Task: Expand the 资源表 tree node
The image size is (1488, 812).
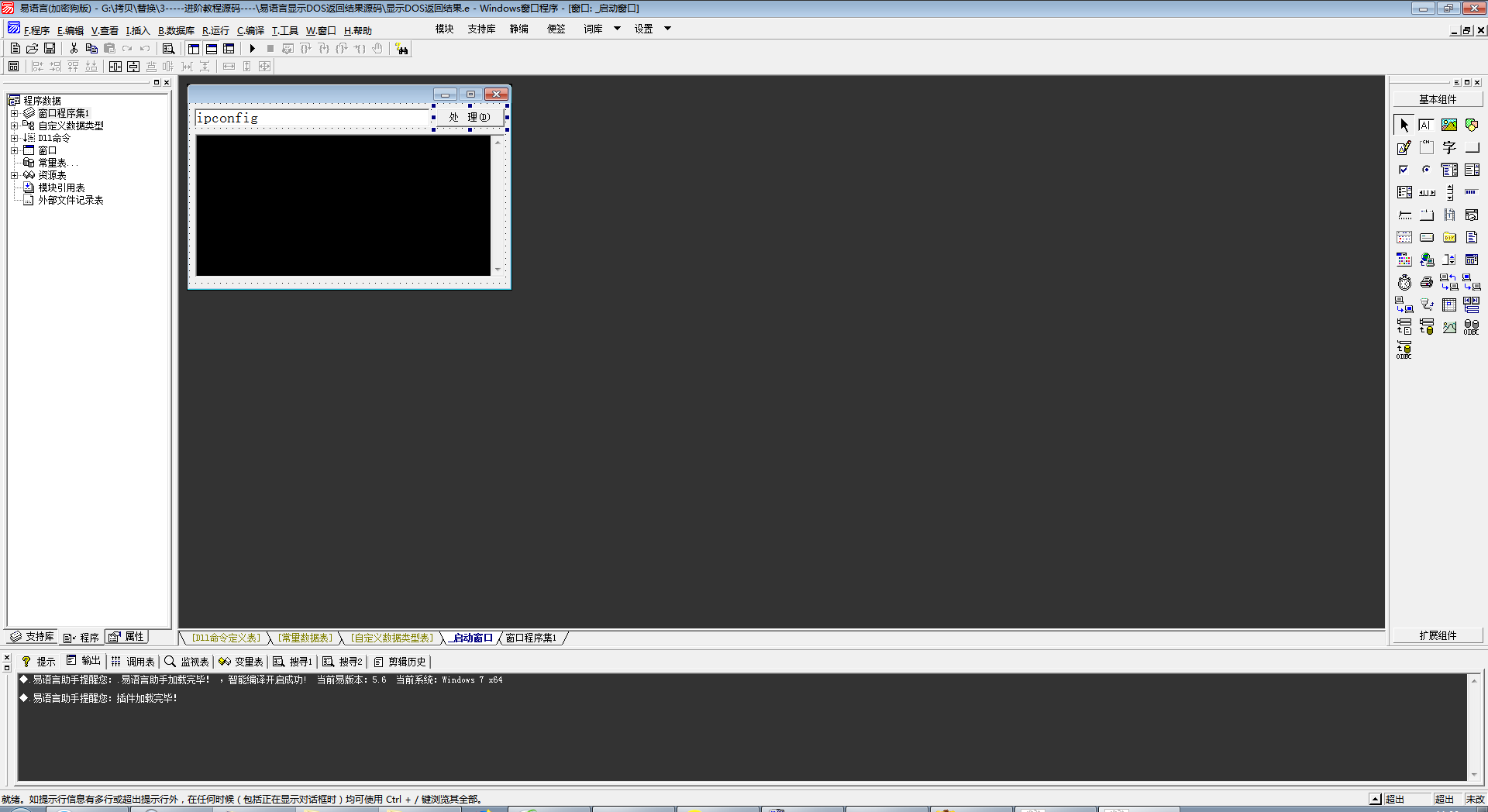Action: point(14,175)
